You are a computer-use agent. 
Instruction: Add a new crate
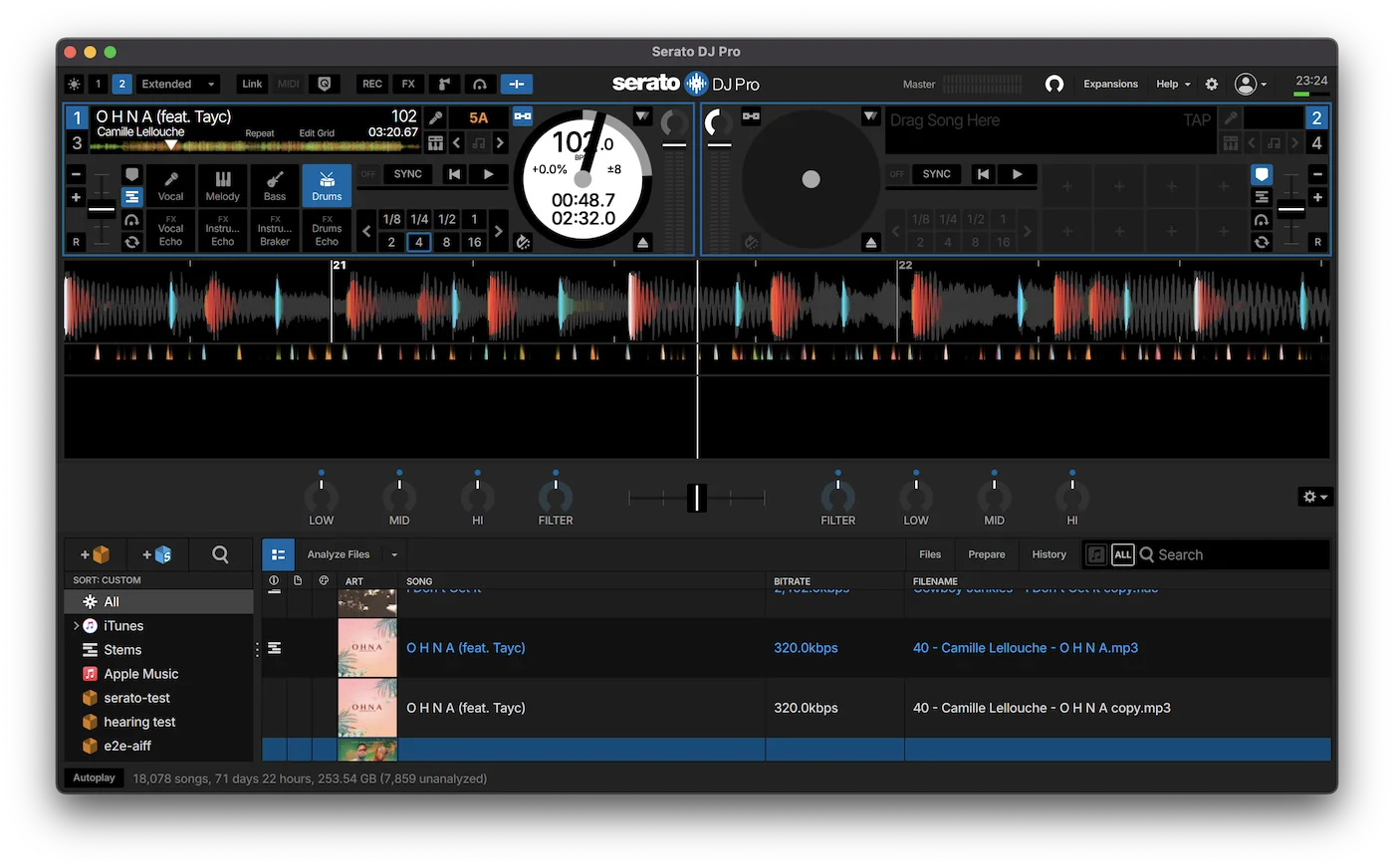pyautogui.click(x=96, y=555)
